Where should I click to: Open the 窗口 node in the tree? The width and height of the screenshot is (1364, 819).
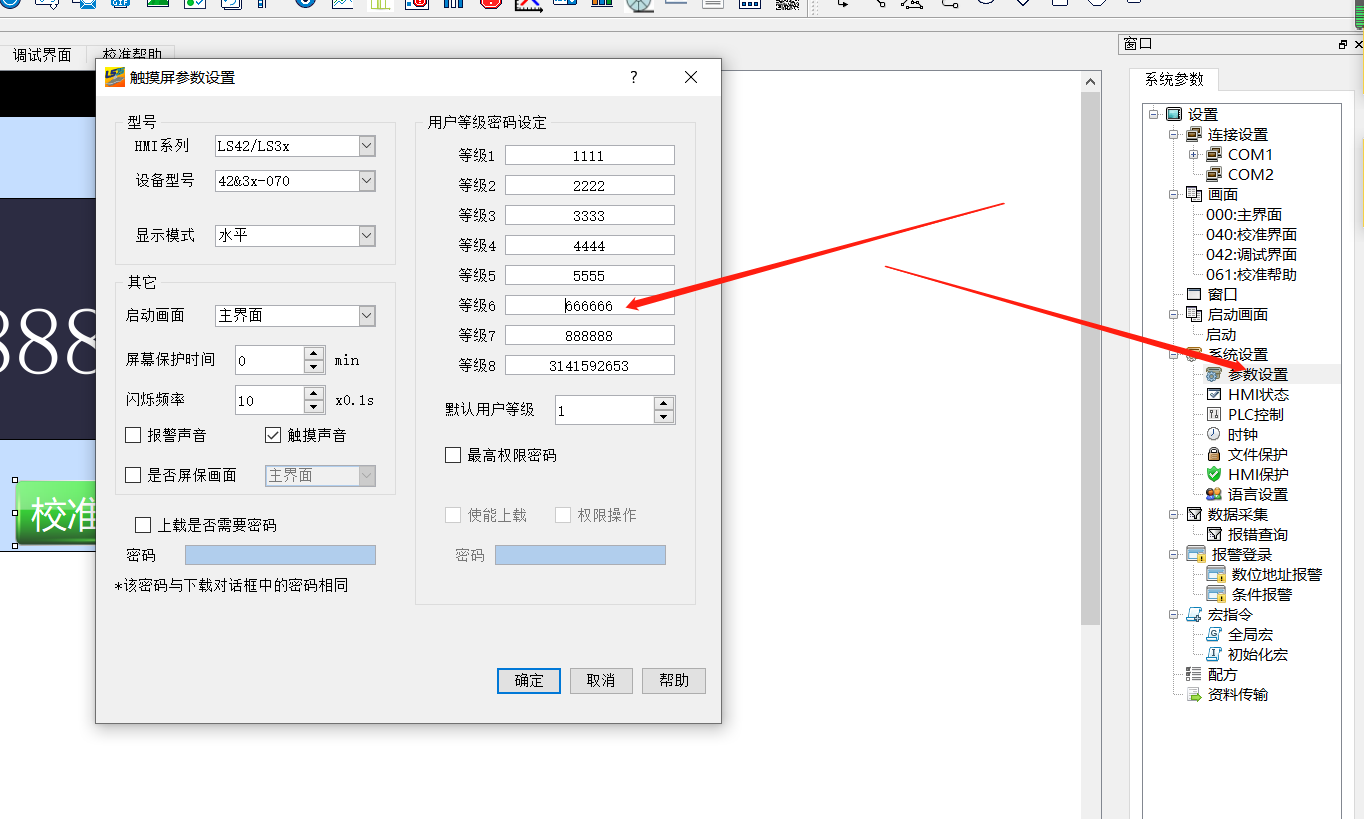point(1222,295)
